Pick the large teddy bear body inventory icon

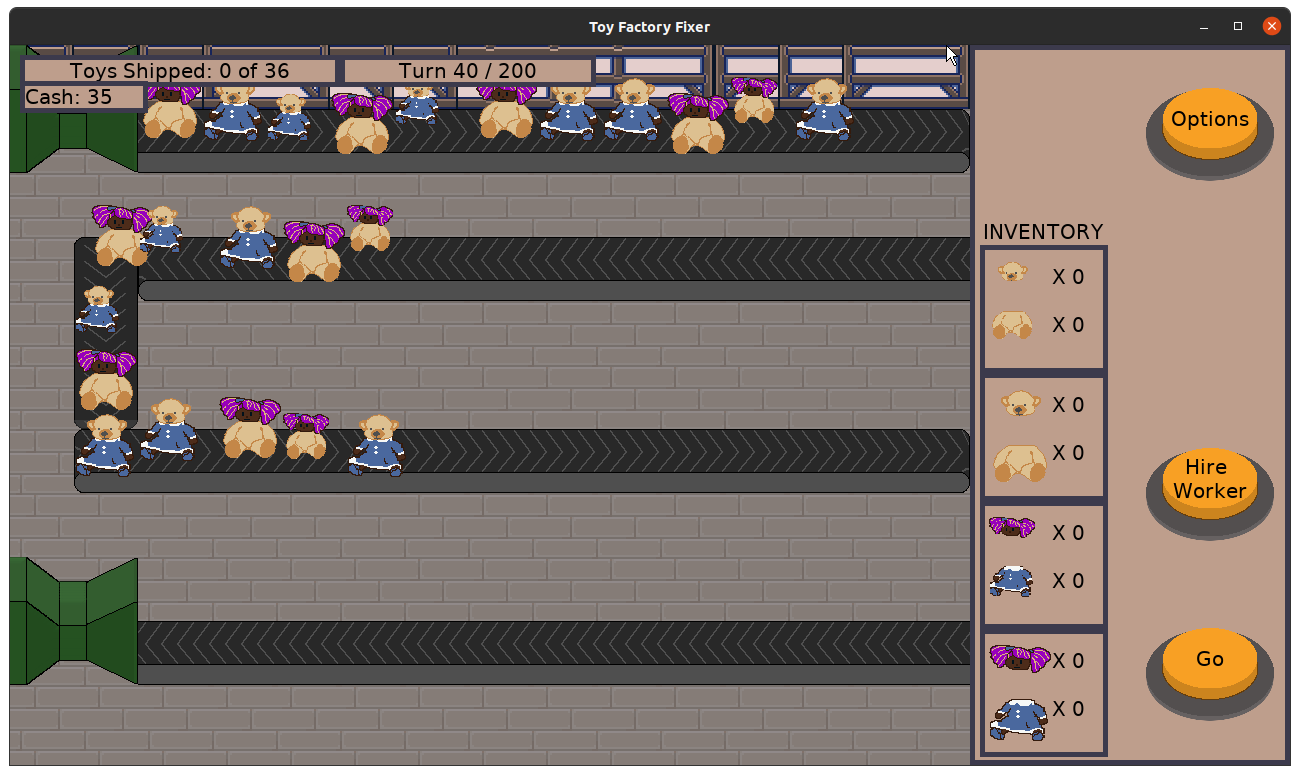coord(1019,462)
